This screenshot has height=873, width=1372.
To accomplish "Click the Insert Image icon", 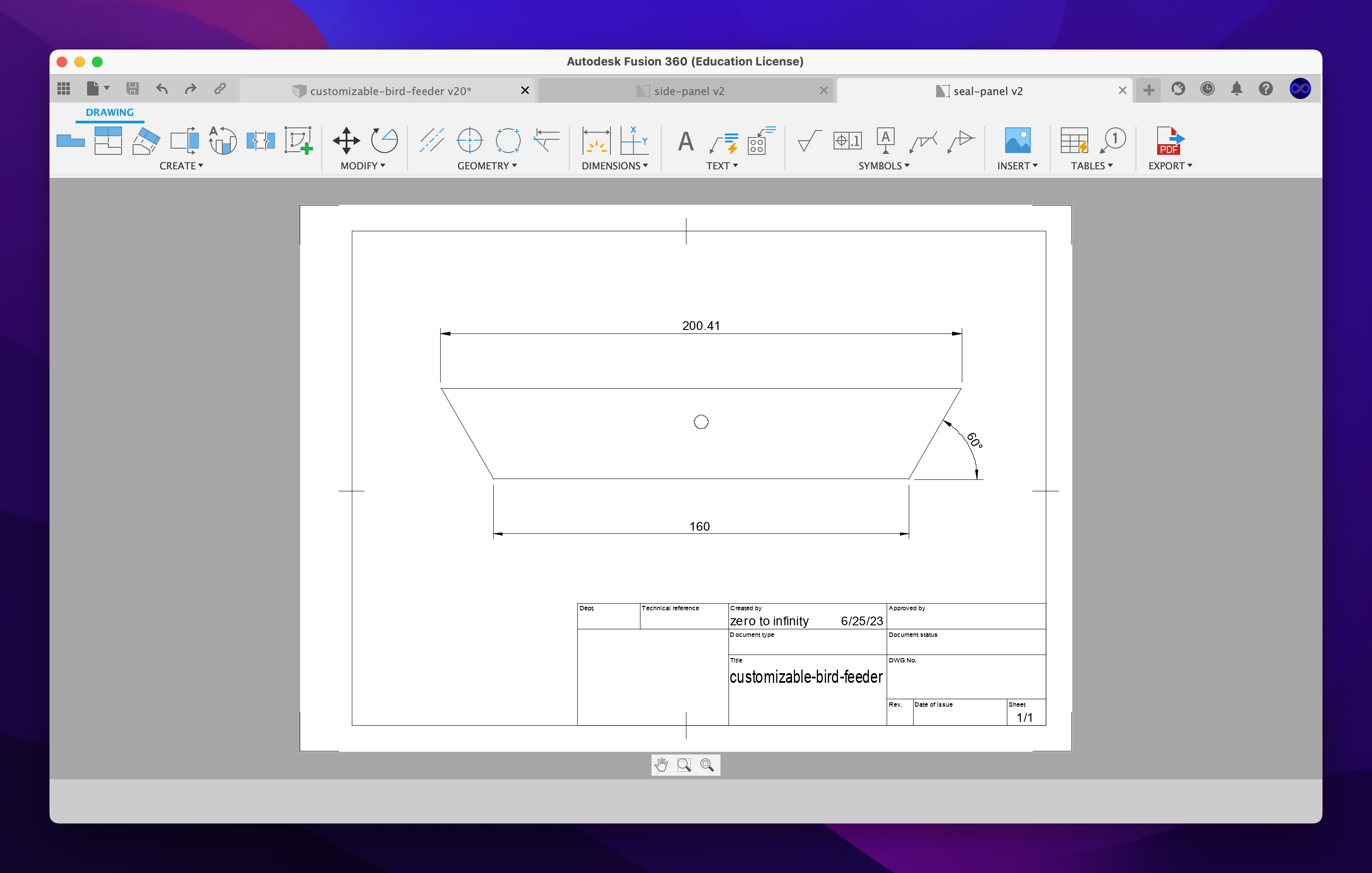I will pyautogui.click(x=1017, y=140).
